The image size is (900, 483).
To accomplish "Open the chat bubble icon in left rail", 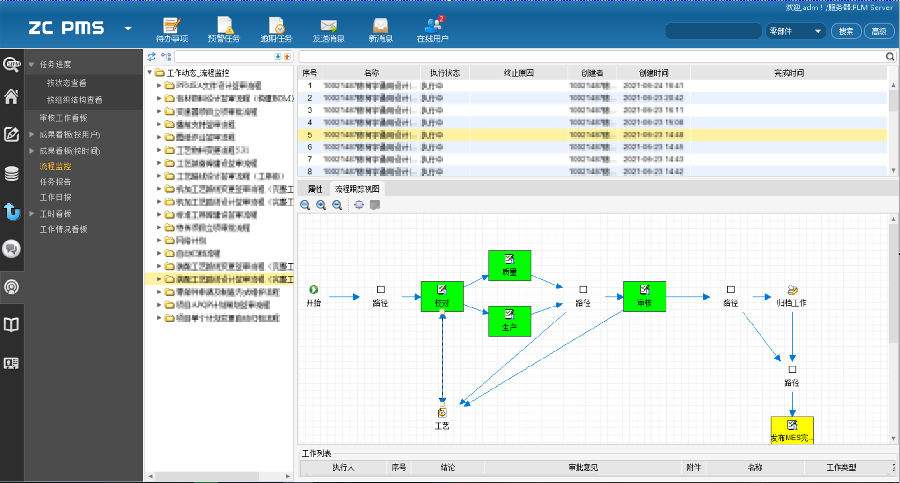I will (11, 249).
